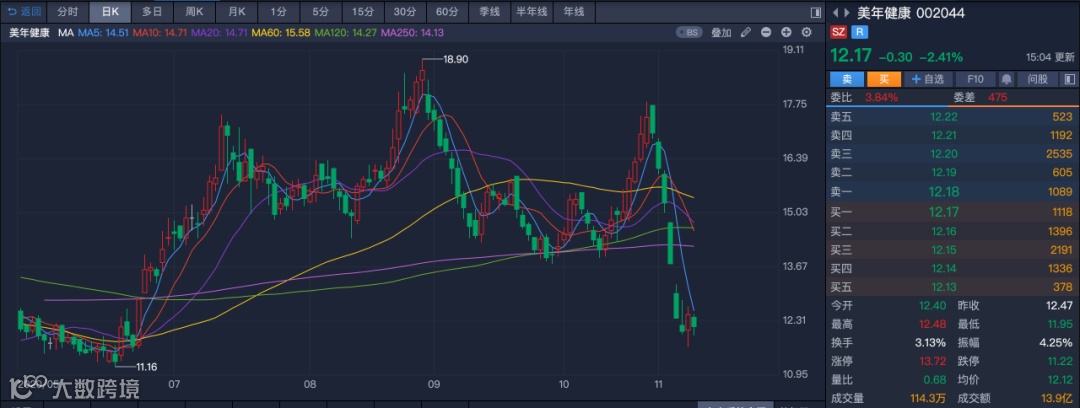Choose the 1分 interval tab
The image size is (1080, 408).
(278, 12)
